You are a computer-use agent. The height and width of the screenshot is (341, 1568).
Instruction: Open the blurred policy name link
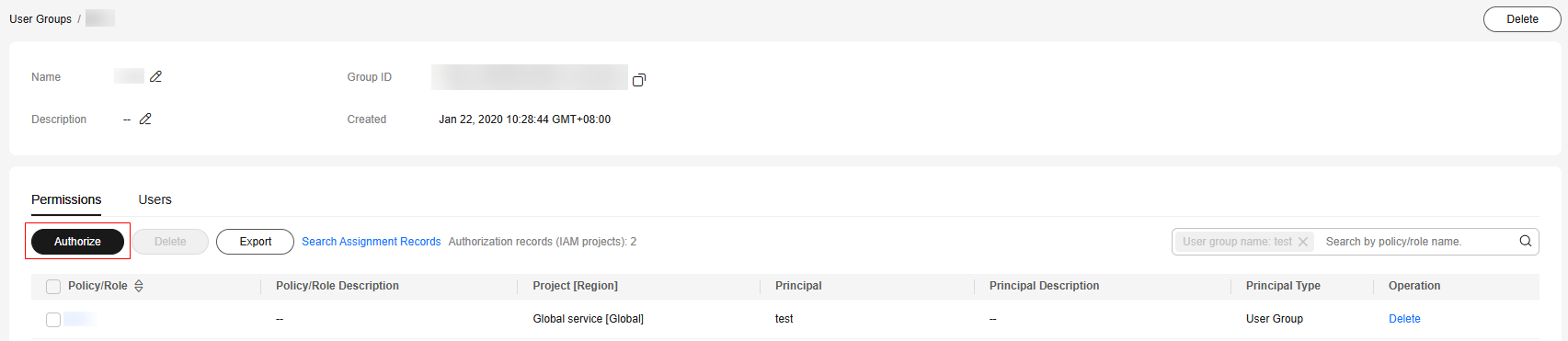click(79, 319)
